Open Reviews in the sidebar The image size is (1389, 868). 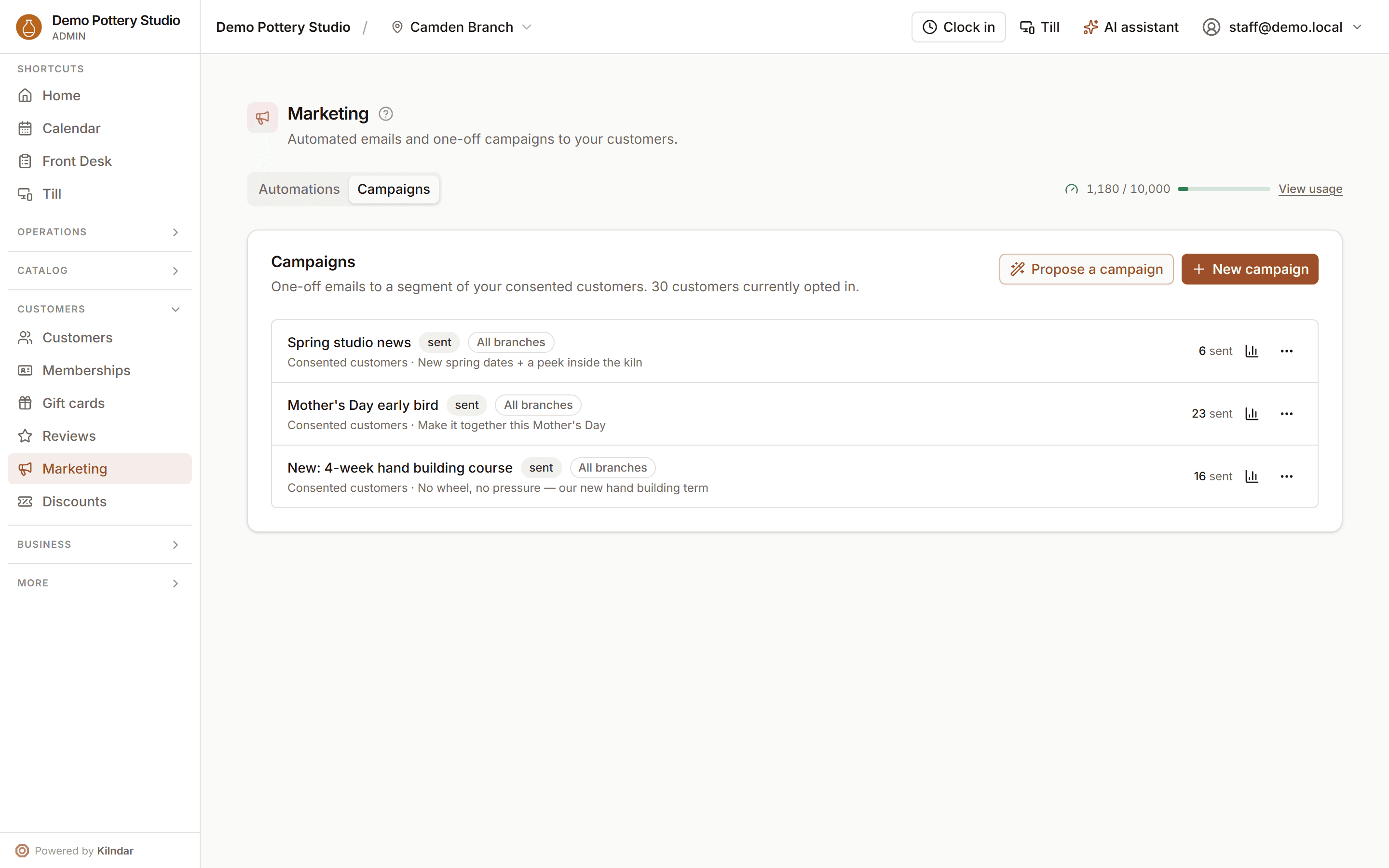(x=100, y=436)
